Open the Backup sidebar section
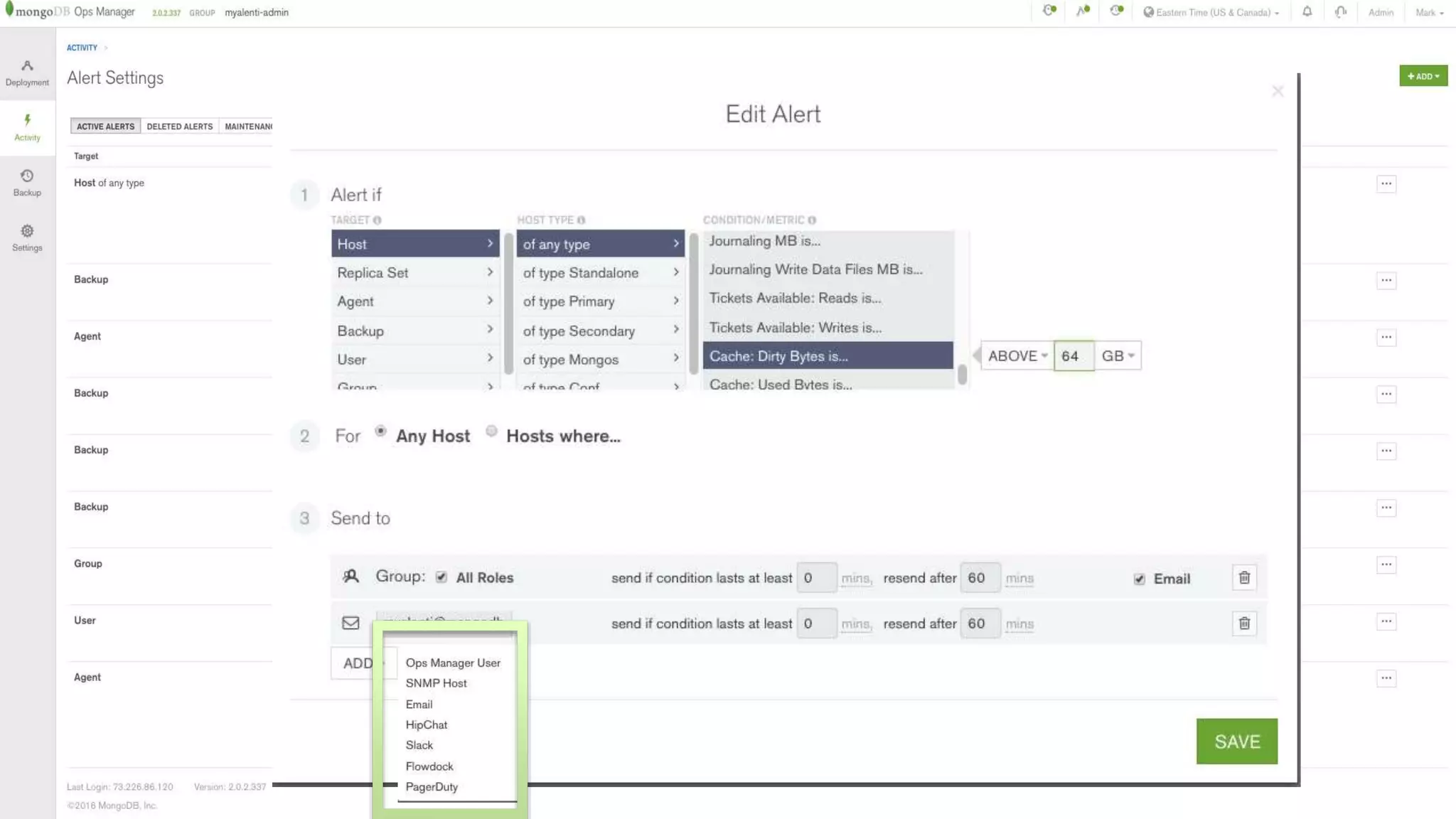Viewport: 1456px width, 819px height. coord(27,183)
